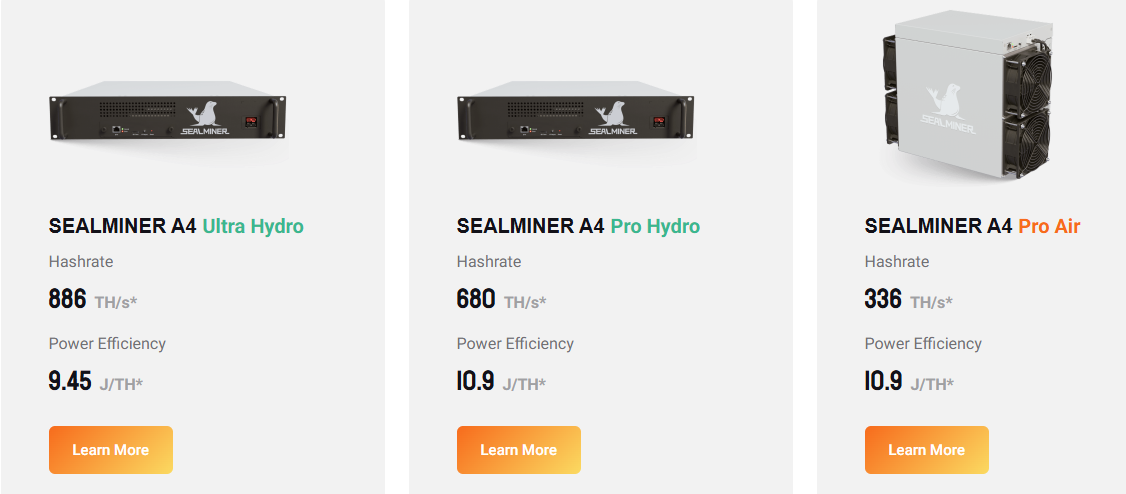Click Learn More for SEALMINER A4 Pro Air
This screenshot has height=494, width=1126.
(926, 450)
